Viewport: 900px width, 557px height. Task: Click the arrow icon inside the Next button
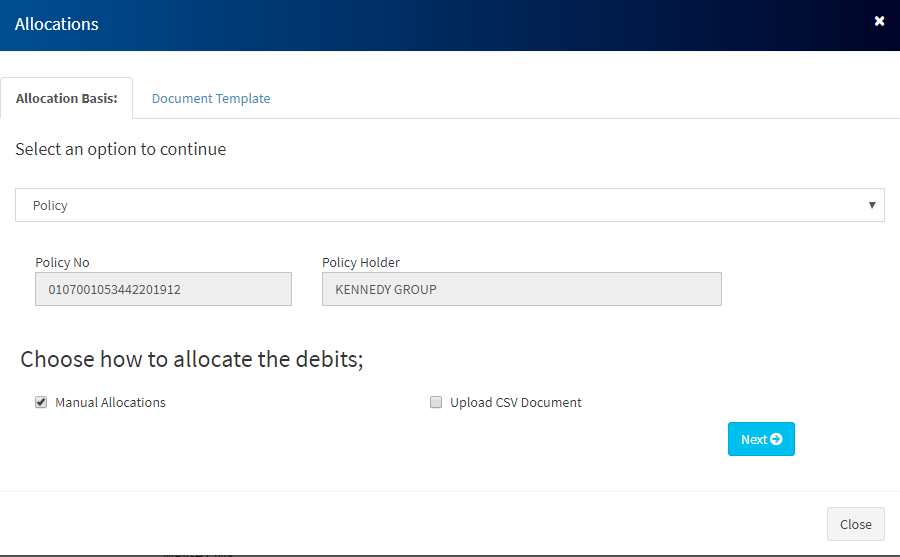776,439
